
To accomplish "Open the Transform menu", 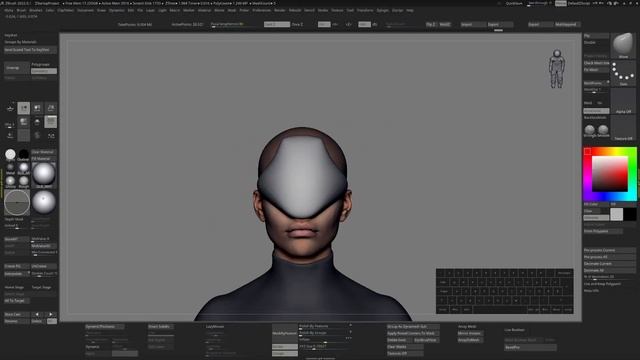I will point(365,10).
